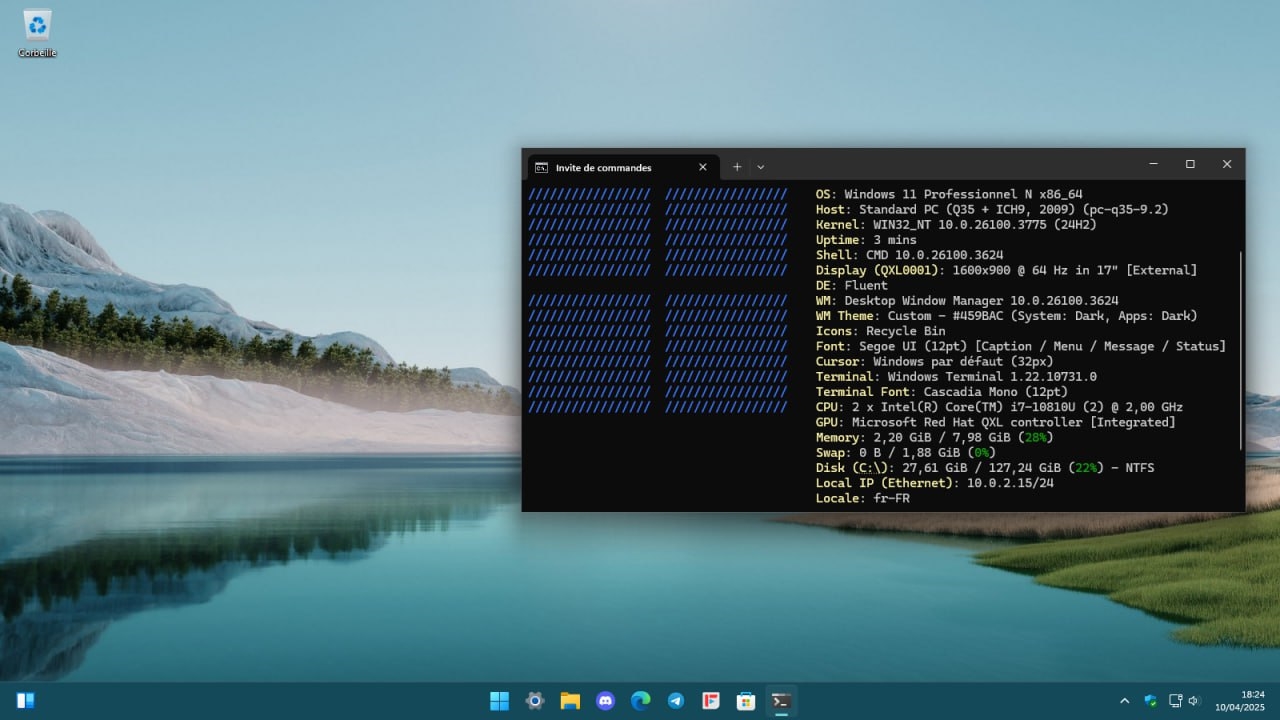
Task: Open Microsoft Store from the taskbar
Action: [746, 701]
